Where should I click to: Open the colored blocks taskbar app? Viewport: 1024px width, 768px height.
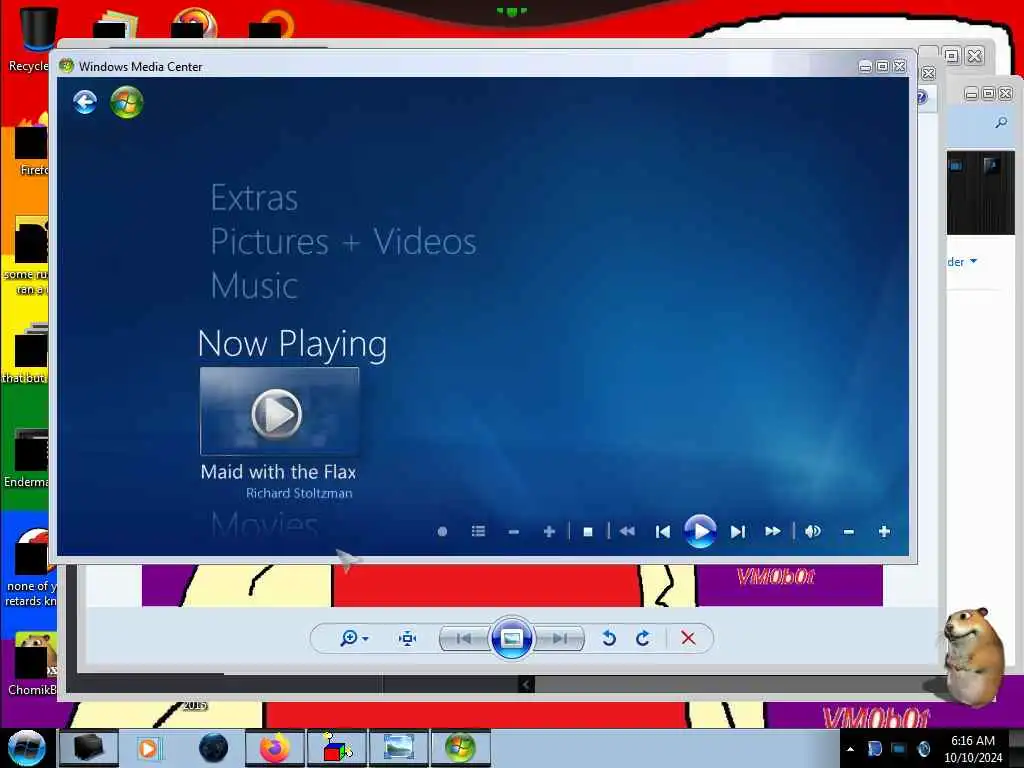[x=335, y=748]
